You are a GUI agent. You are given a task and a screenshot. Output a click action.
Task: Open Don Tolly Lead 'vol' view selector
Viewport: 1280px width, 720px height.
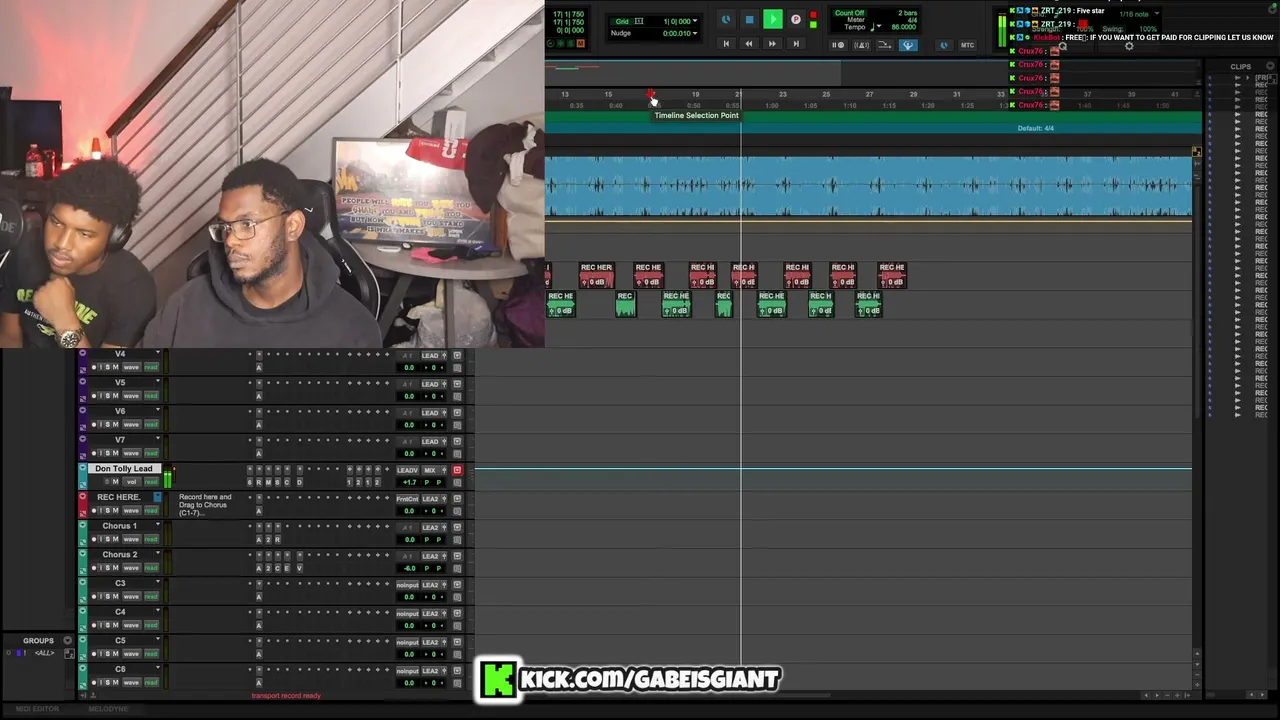[x=131, y=482]
